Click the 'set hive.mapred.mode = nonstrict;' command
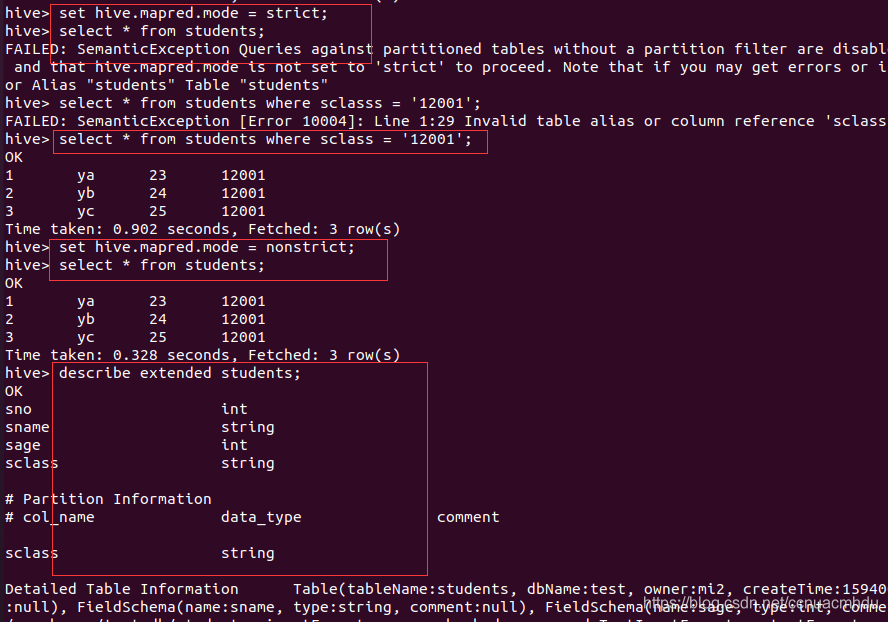The image size is (888, 622). click(x=206, y=247)
